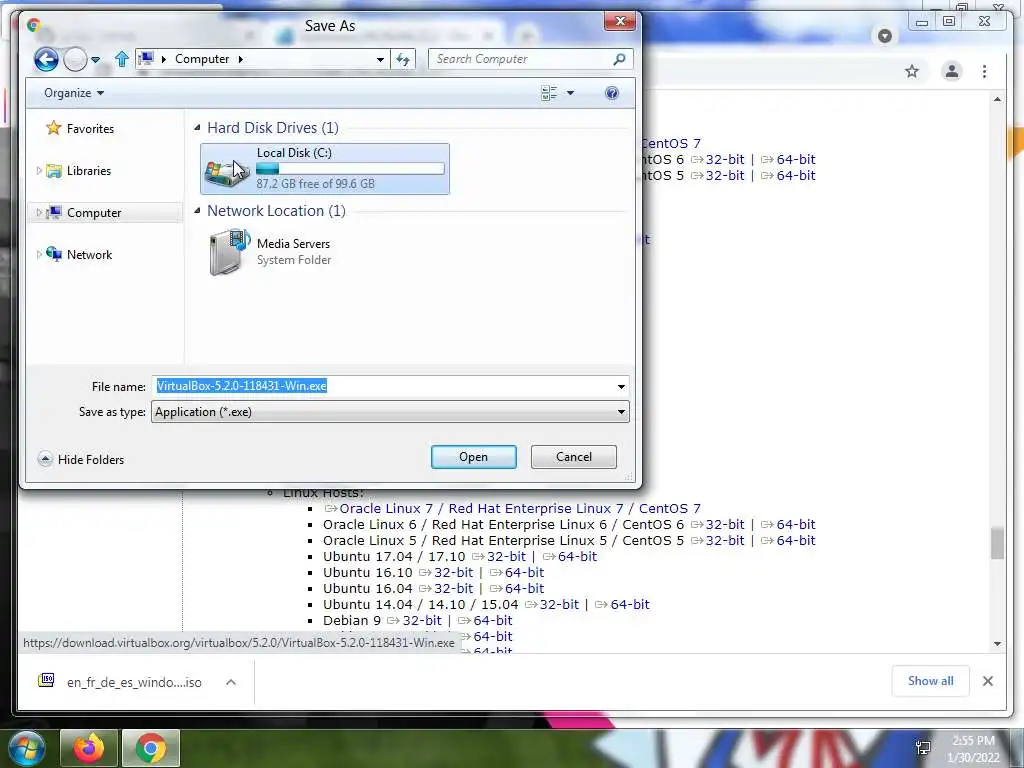The height and width of the screenshot is (768, 1024).
Task: Select Local Disk (C:) drive
Action: 325,168
